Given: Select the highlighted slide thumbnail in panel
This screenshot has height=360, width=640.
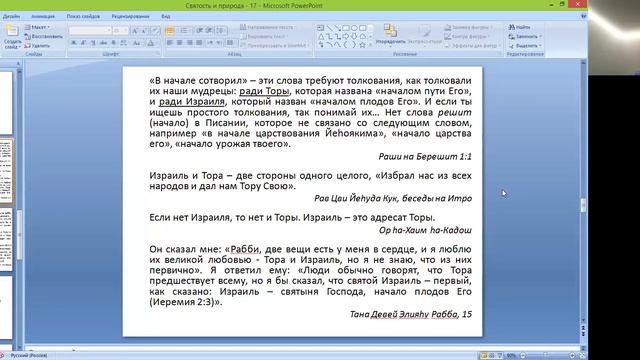Looking at the screenshot, I should [x=7, y=172].
